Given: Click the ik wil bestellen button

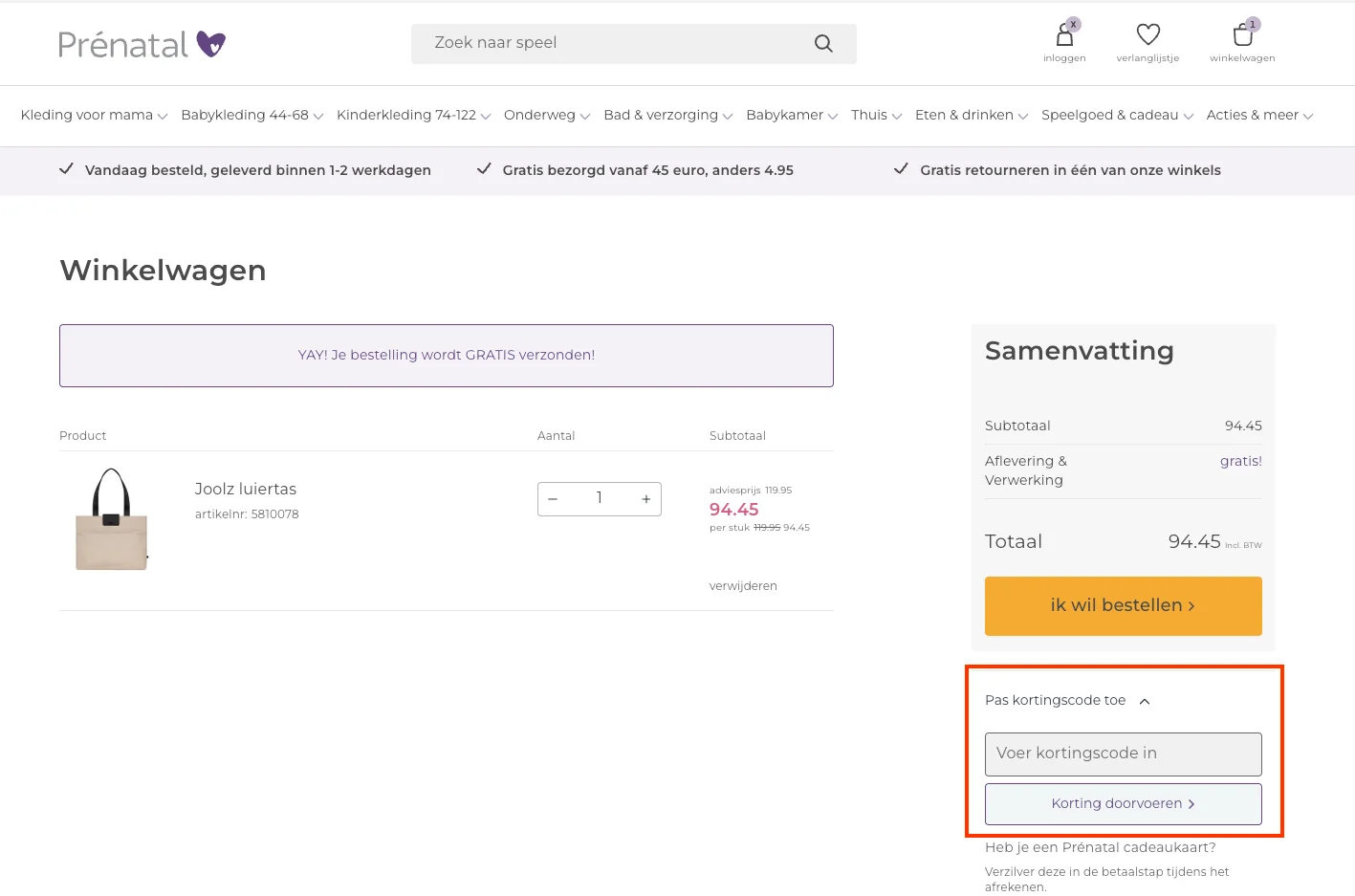Looking at the screenshot, I should pos(1124,606).
